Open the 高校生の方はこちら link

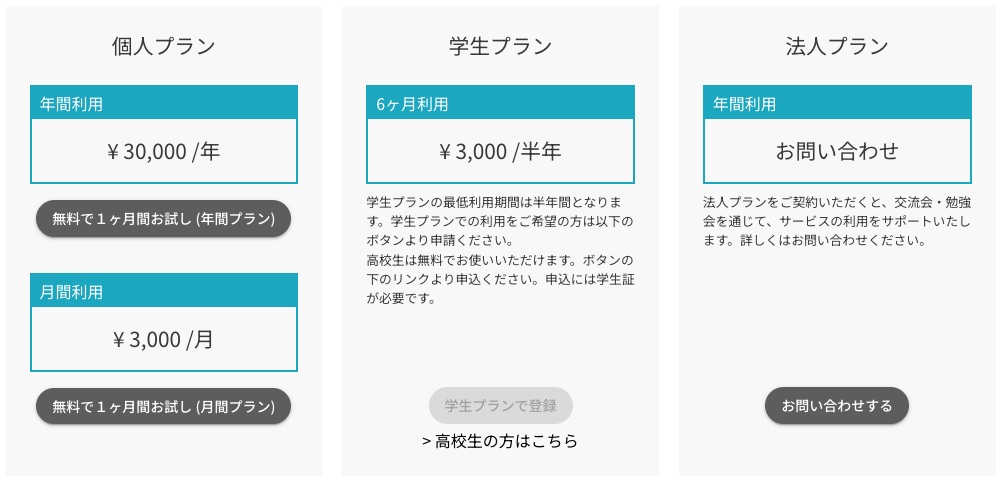coord(506,441)
